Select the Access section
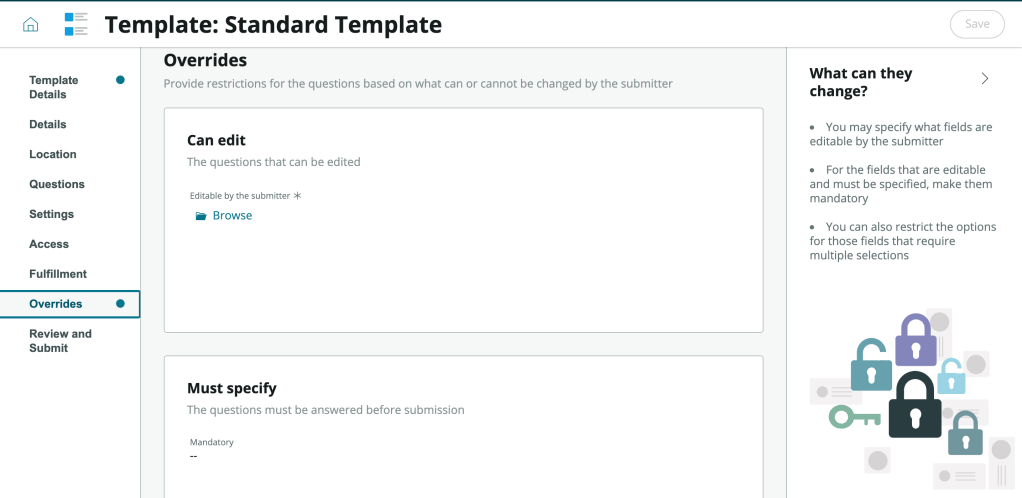Screen dimensions: 1022x498 [49, 244]
